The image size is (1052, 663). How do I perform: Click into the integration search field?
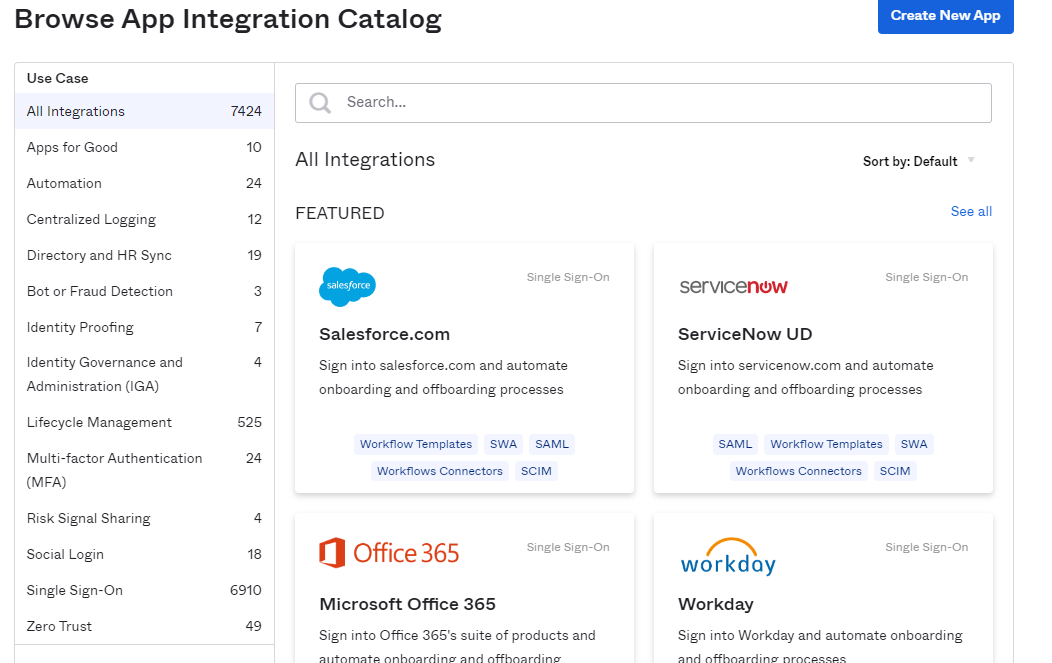(660, 102)
